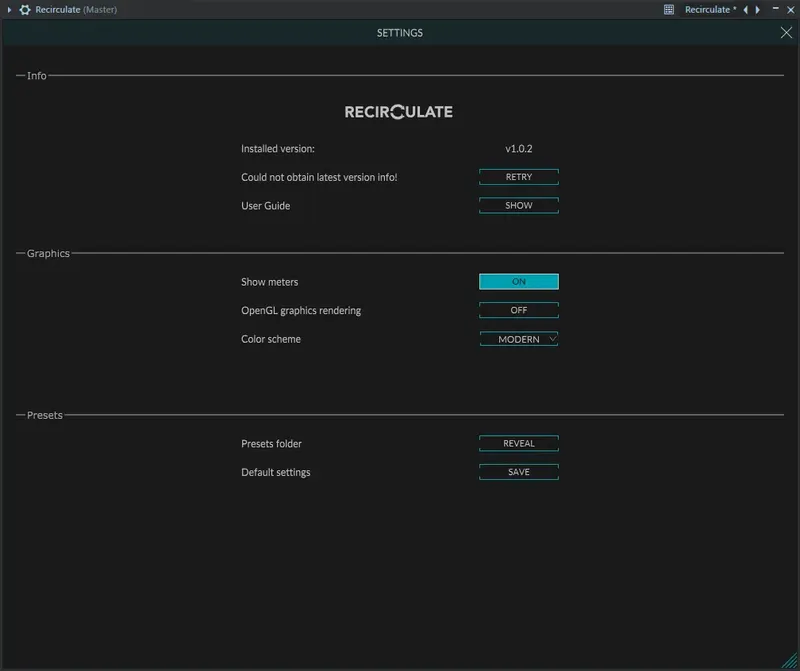Open the Color scheme dropdown
800x671 pixels.
518,339
